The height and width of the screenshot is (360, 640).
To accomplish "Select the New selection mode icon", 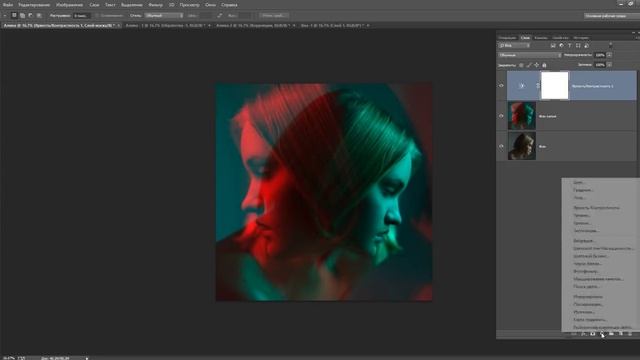I will pyautogui.click(x=14, y=16).
